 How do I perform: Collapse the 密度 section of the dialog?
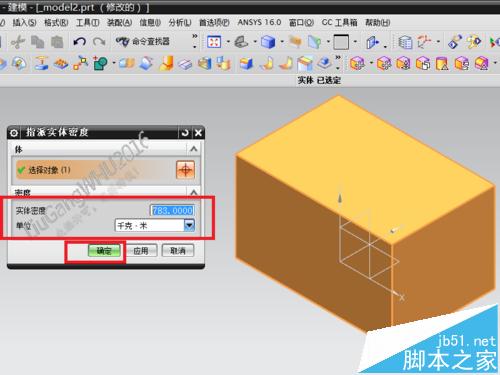pyautogui.click(x=194, y=193)
